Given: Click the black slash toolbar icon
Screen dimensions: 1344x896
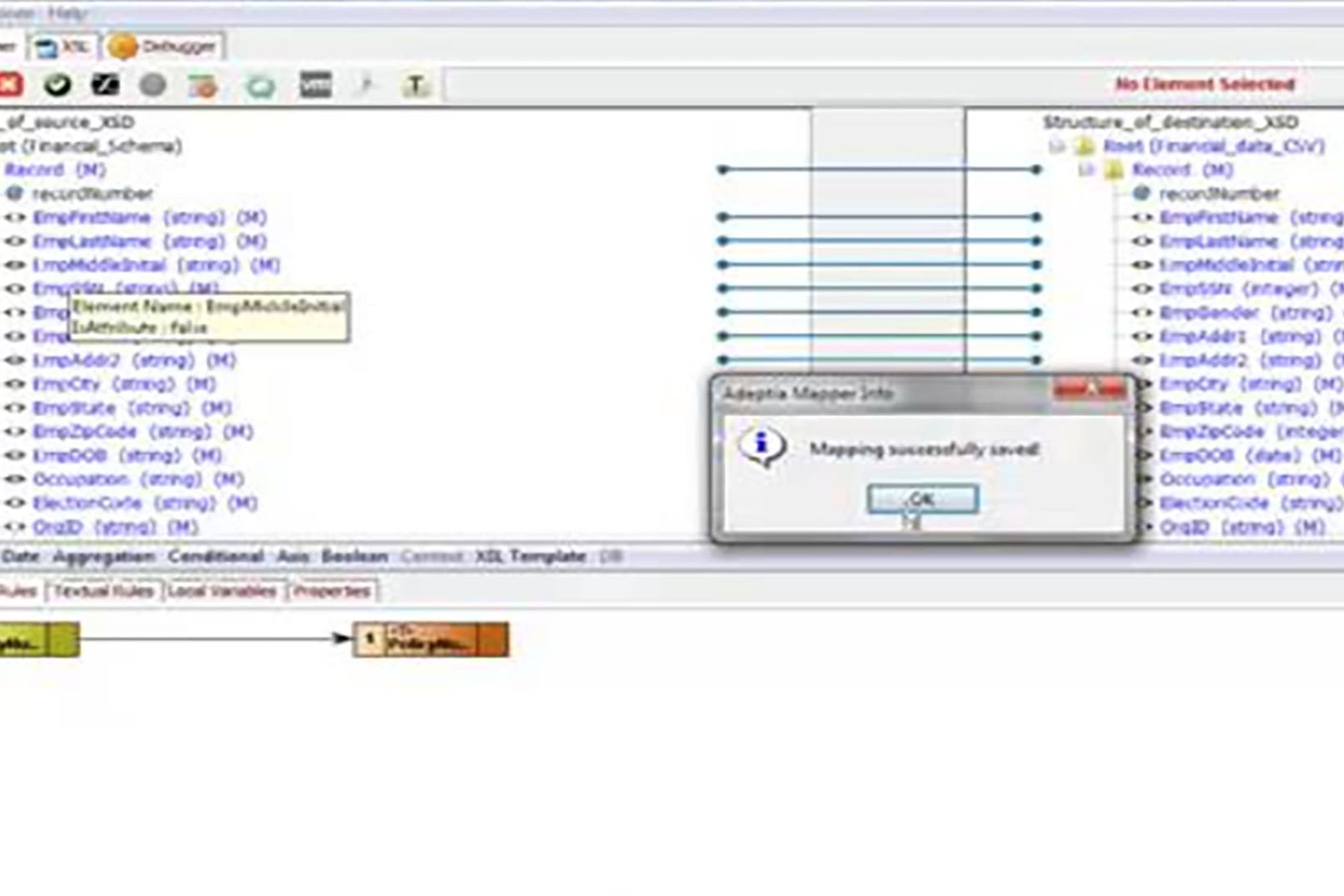Looking at the screenshot, I should coord(105,85).
